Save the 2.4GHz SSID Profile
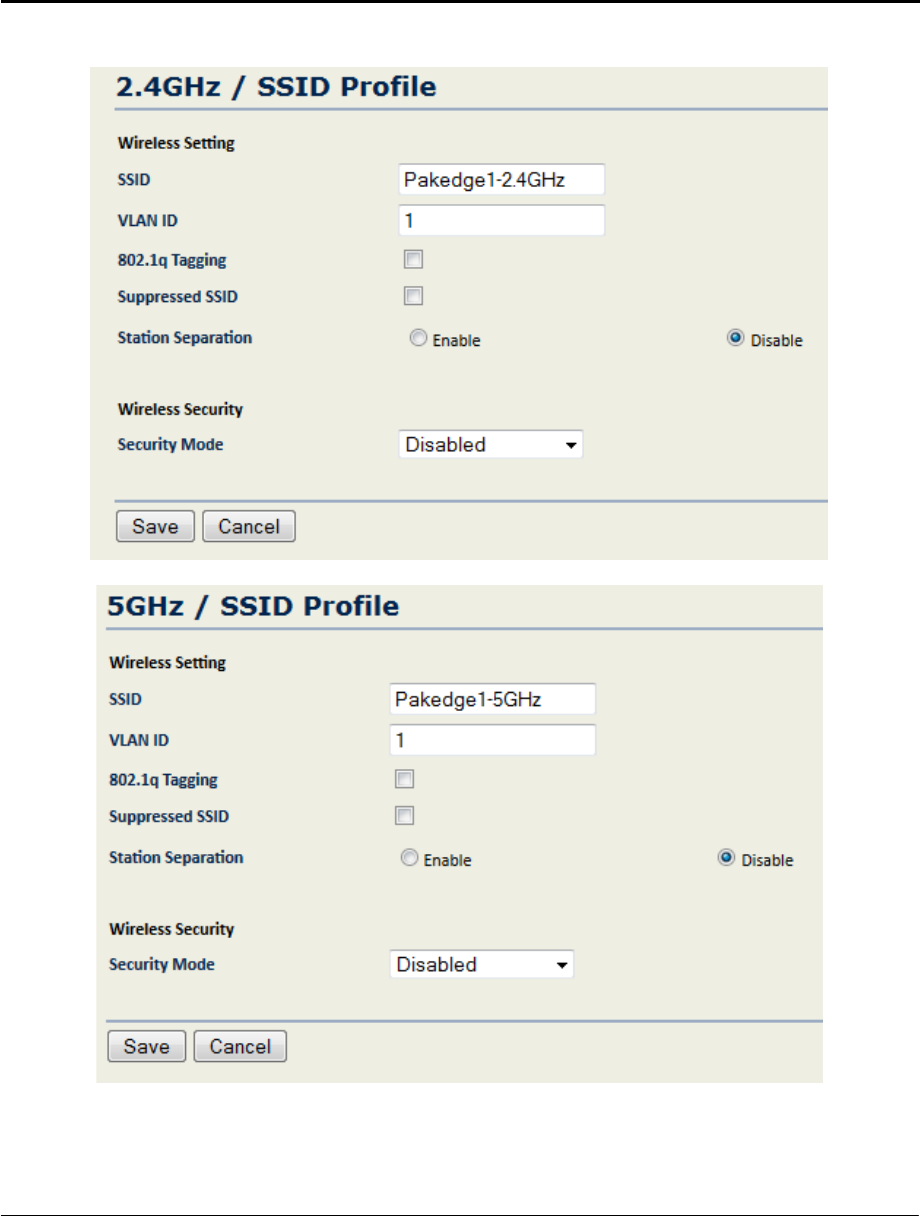Viewport: 920px width, 1216px height. (x=156, y=527)
